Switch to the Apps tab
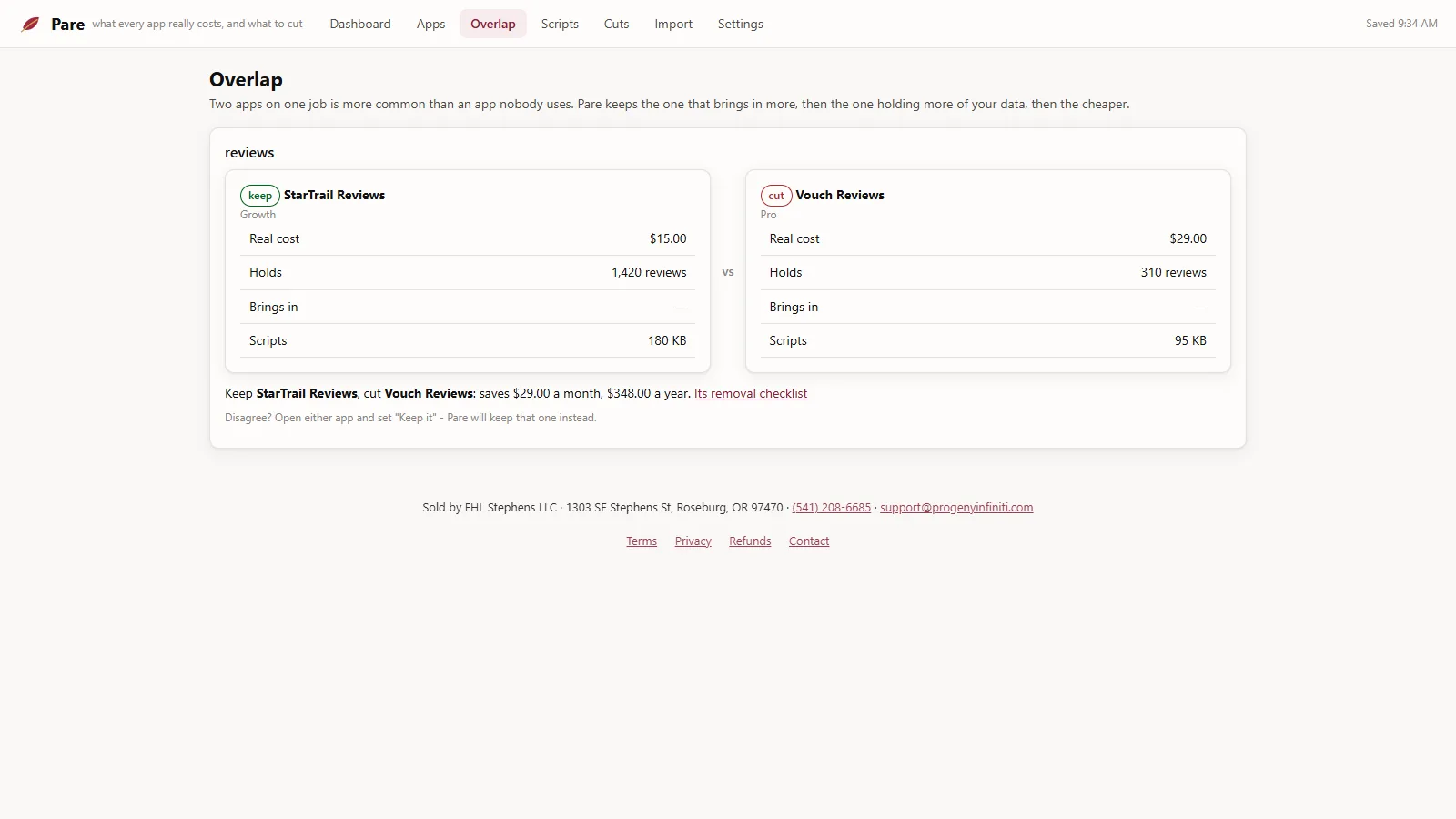 [430, 24]
